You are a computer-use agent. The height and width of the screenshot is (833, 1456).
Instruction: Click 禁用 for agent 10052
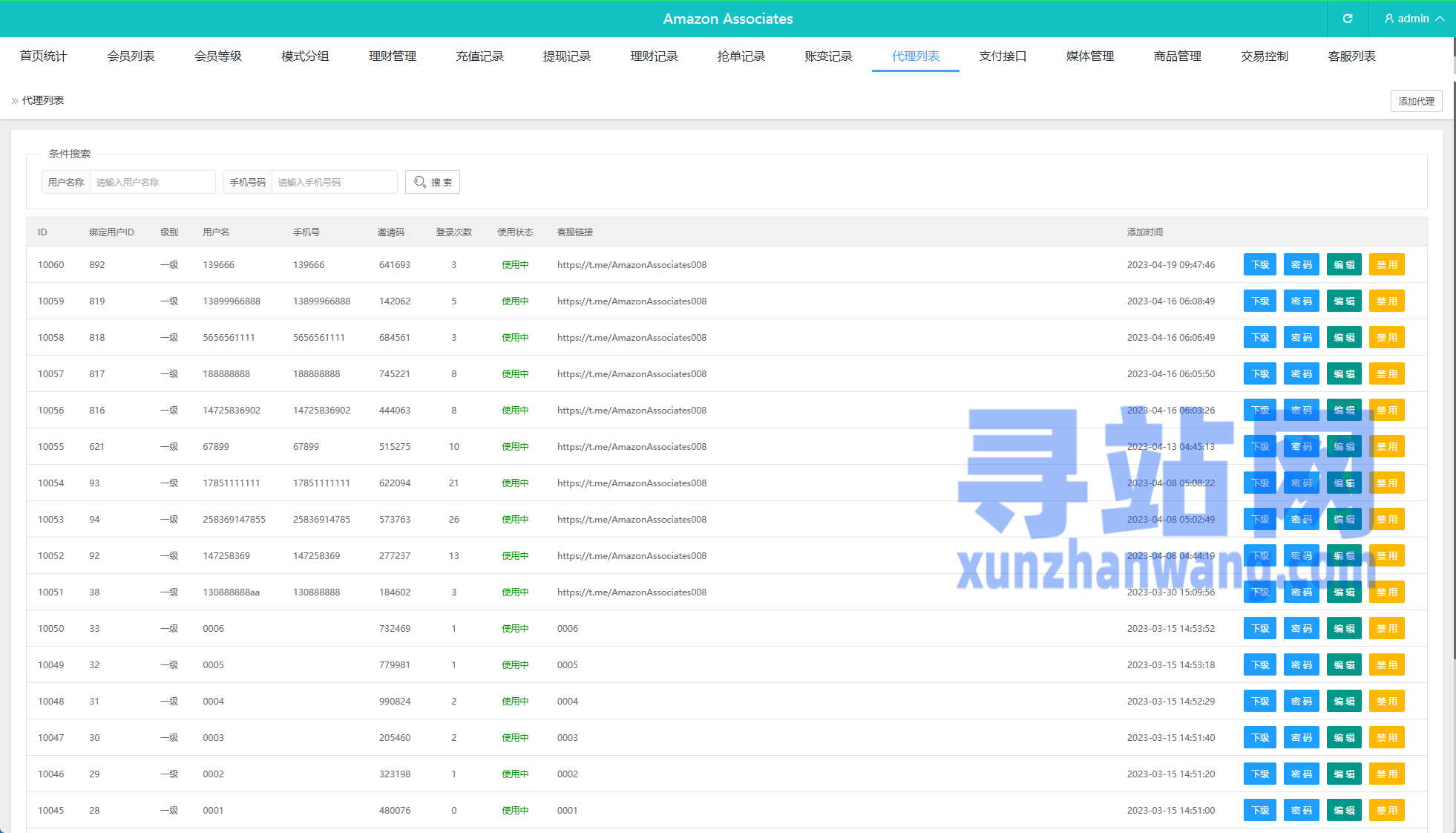[x=1386, y=555]
